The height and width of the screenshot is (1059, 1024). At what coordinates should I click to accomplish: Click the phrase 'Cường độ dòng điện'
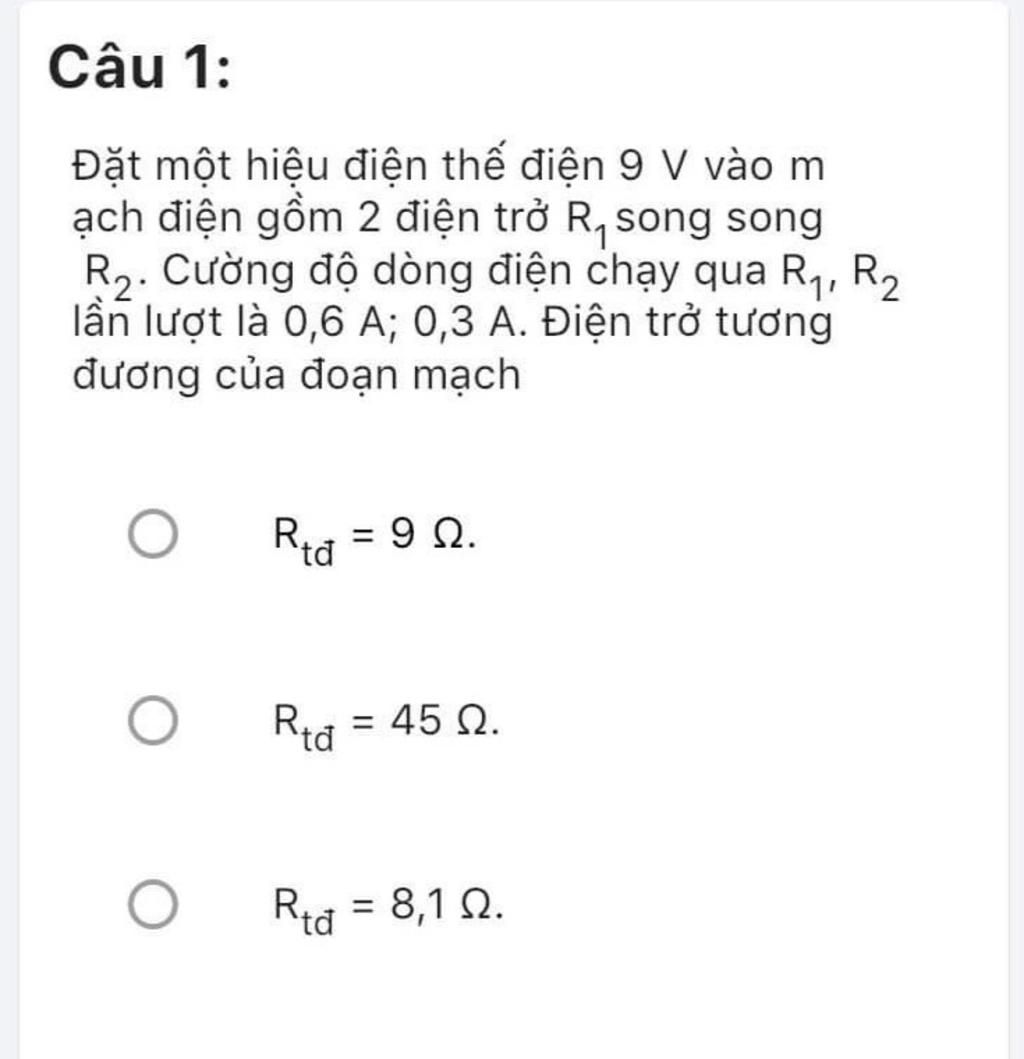[367, 271]
